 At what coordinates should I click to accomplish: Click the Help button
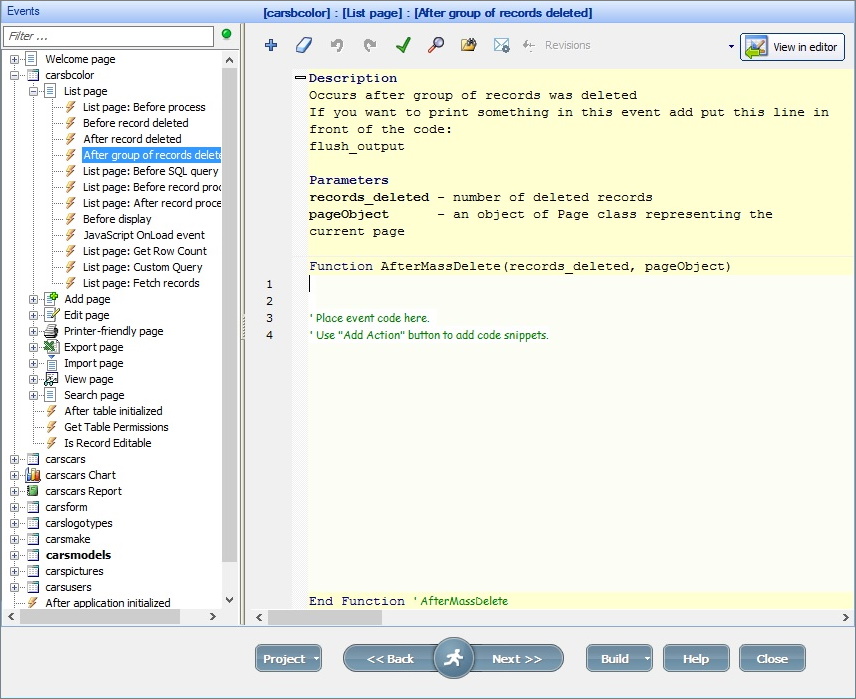click(x=696, y=659)
